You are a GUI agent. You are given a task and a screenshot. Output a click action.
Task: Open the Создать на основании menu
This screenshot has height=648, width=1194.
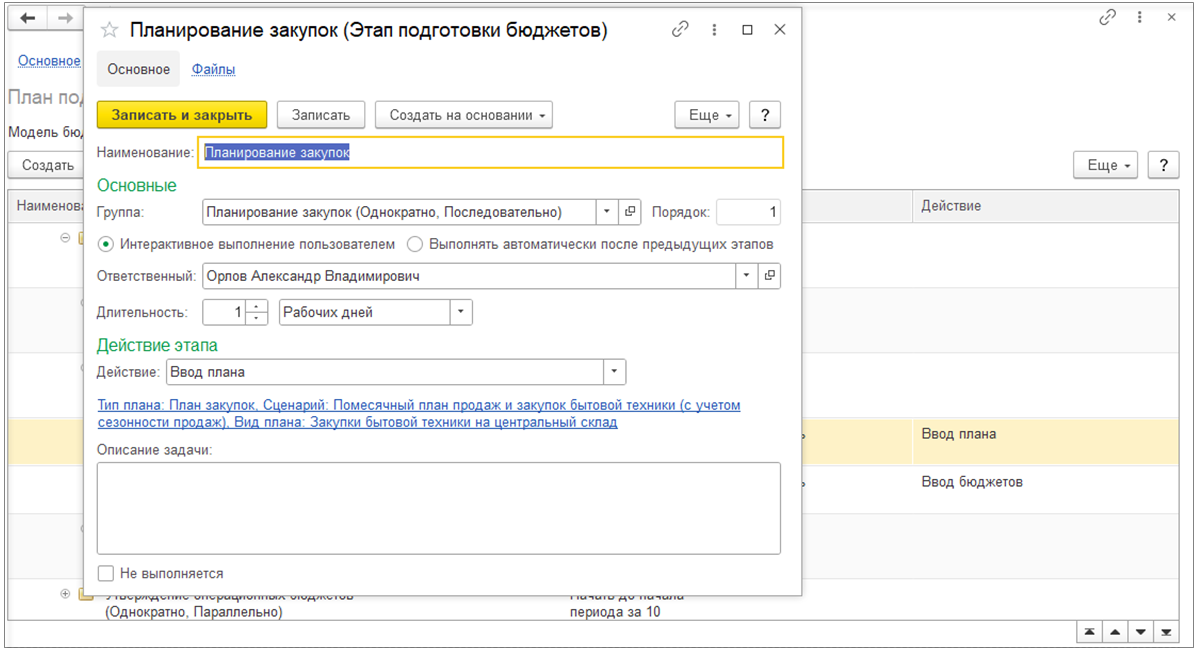pos(464,115)
